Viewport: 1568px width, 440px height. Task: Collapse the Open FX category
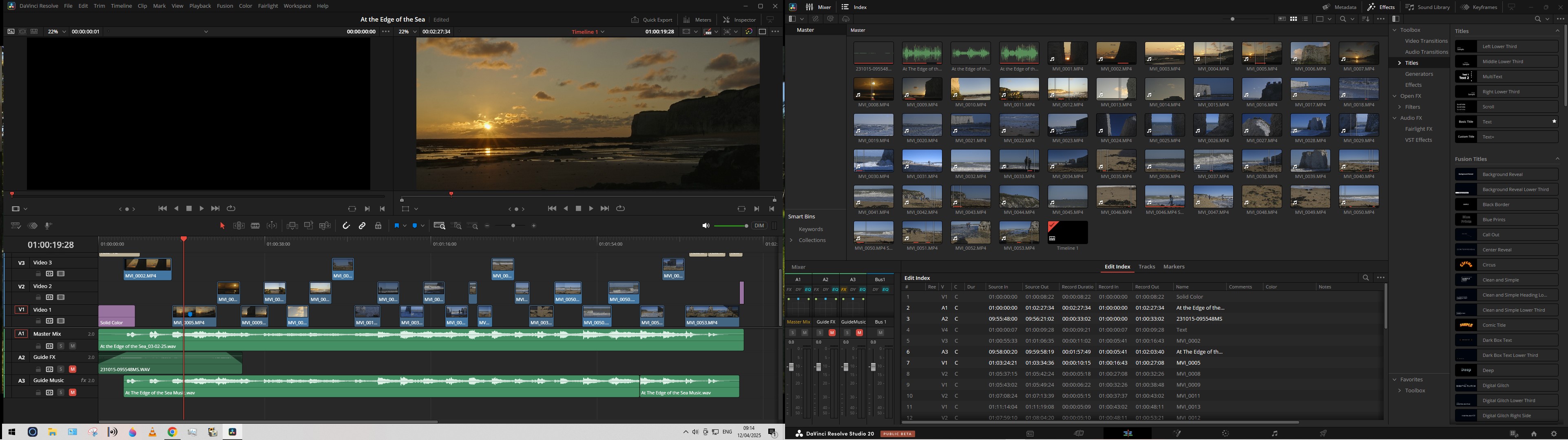(x=1395, y=97)
